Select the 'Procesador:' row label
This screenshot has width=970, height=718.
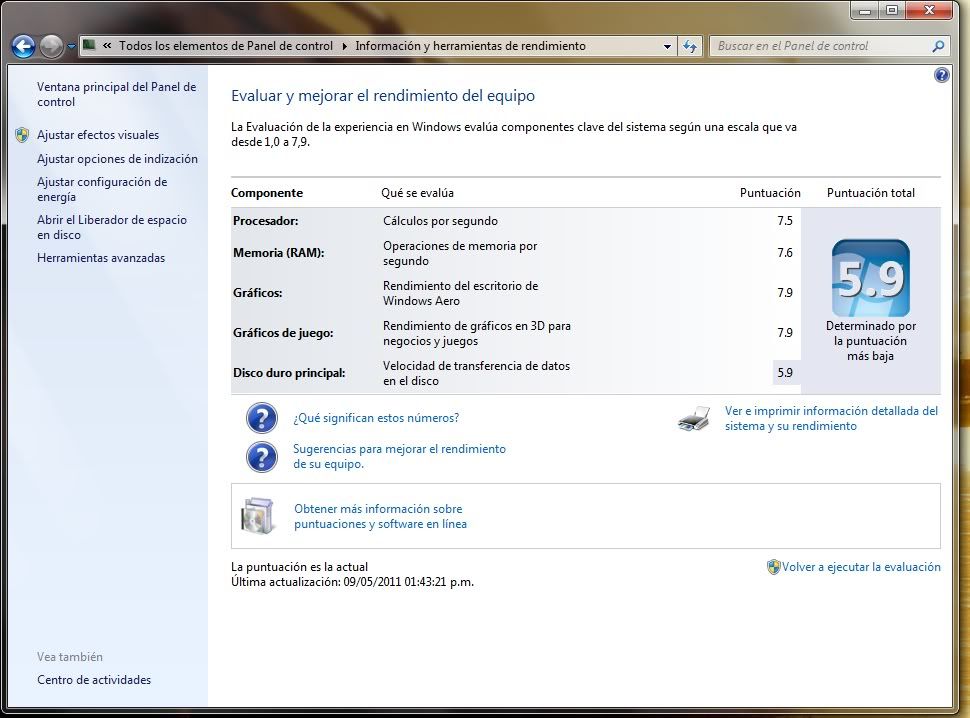coord(265,221)
